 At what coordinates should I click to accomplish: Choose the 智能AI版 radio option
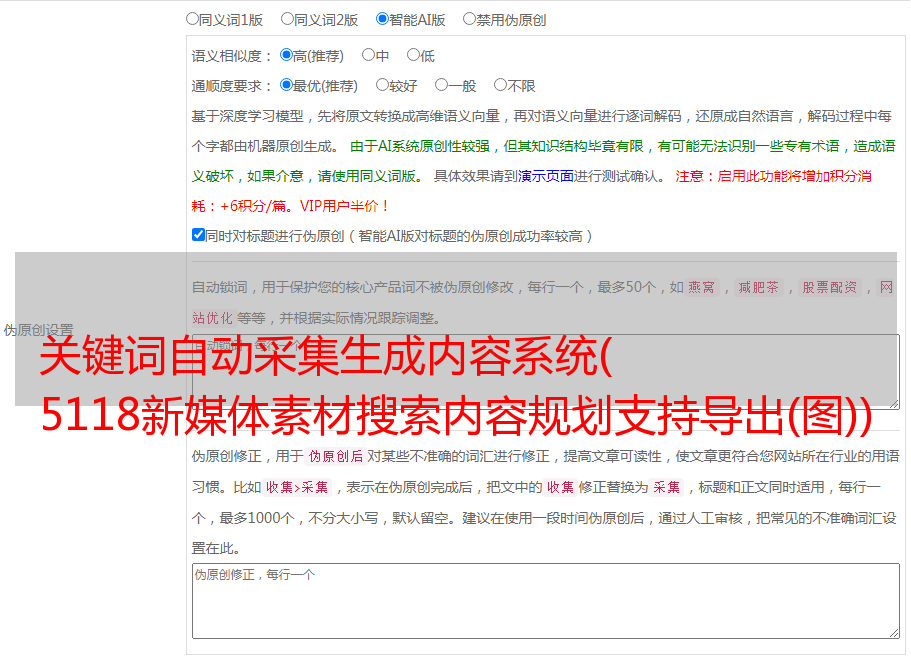tap(382, 19)
